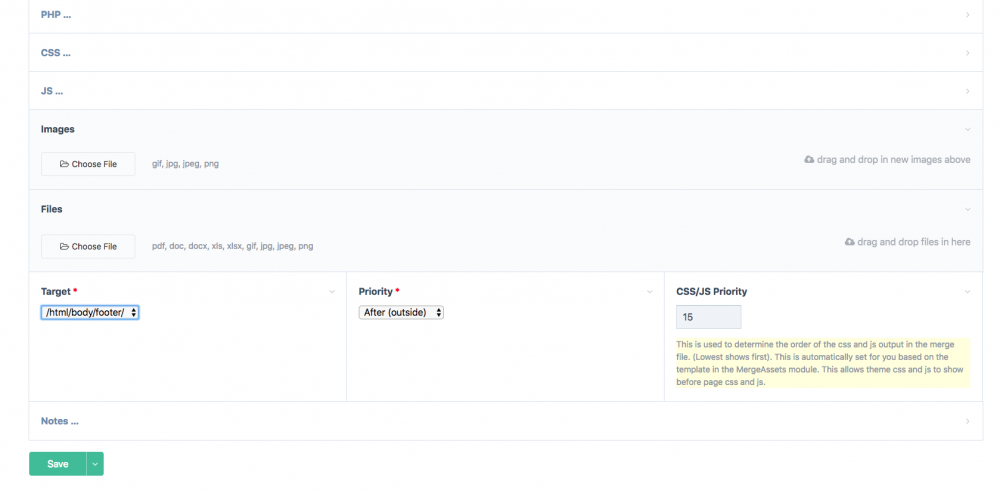This screenshot has width=1000, height=493.
Task: Click the chevron beside the Target field
Action: click(332, 292)
